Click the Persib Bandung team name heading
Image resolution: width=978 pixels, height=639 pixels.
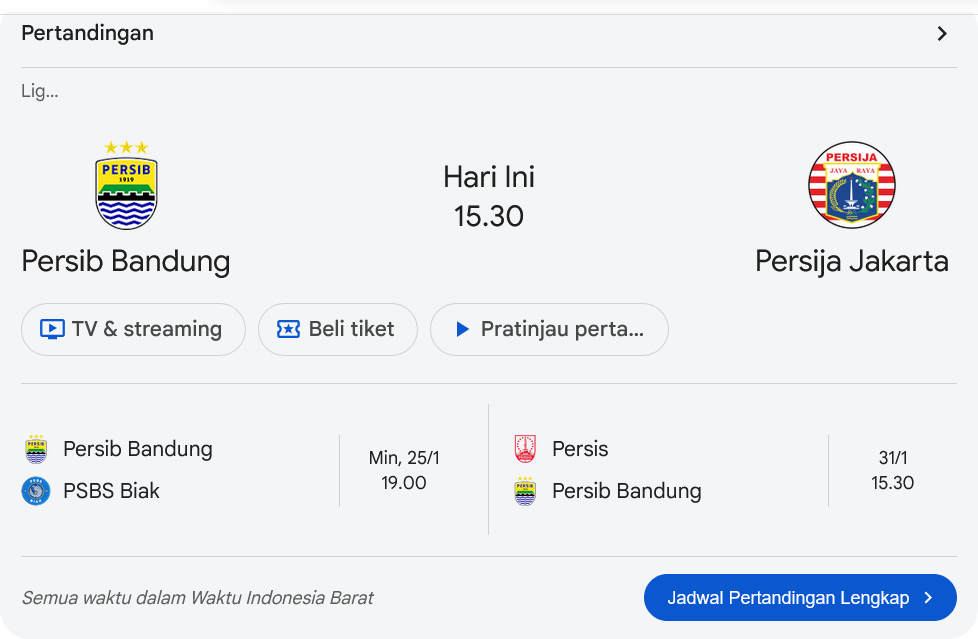tap(126, 261)
